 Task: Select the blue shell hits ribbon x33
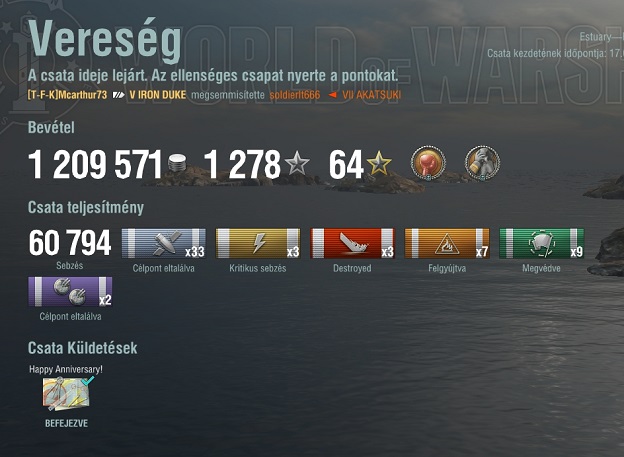[x=164, y=243]
